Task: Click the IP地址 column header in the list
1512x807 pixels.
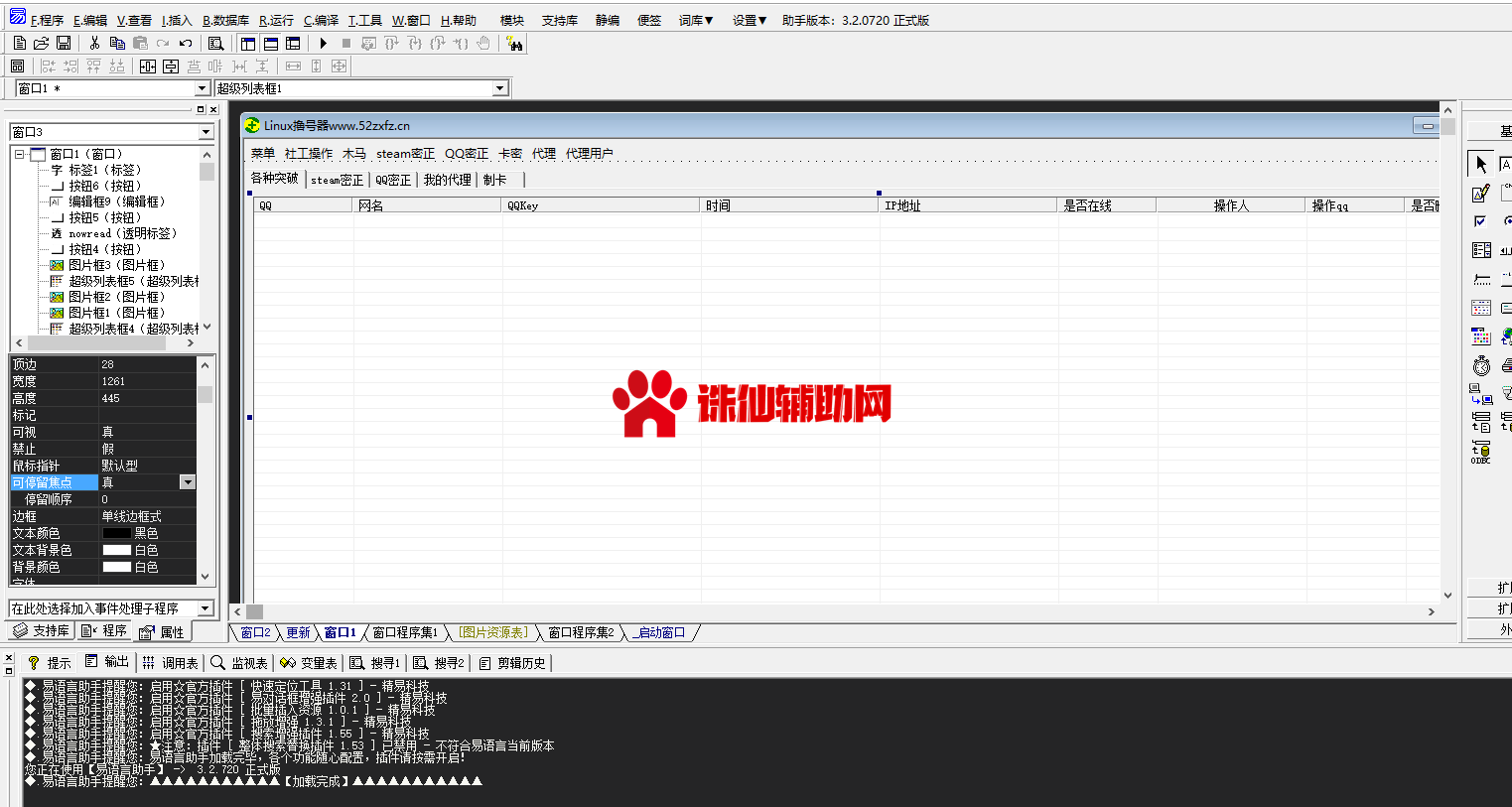Action: click(968, 205)
